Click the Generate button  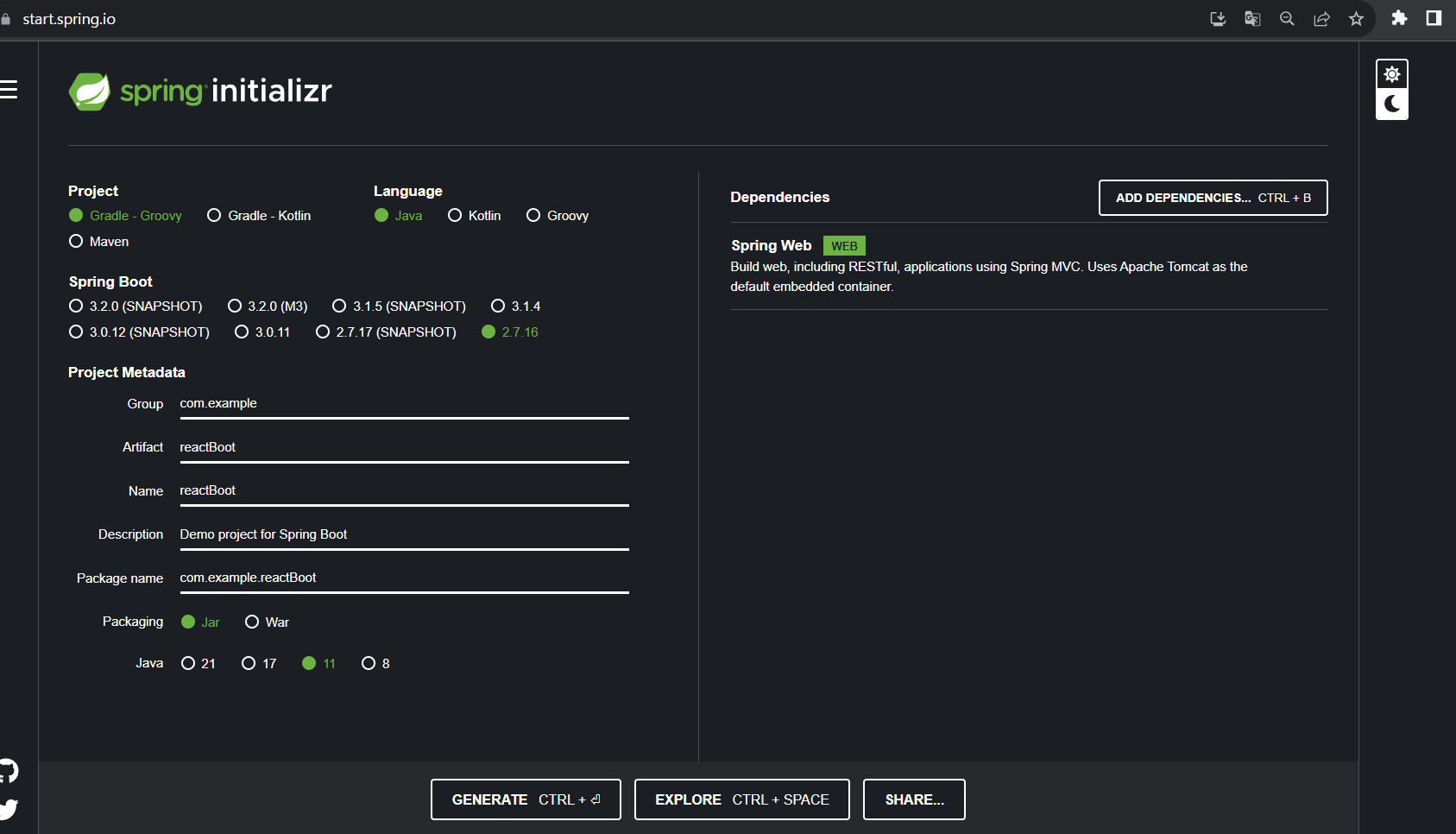(x=526, y=799)
